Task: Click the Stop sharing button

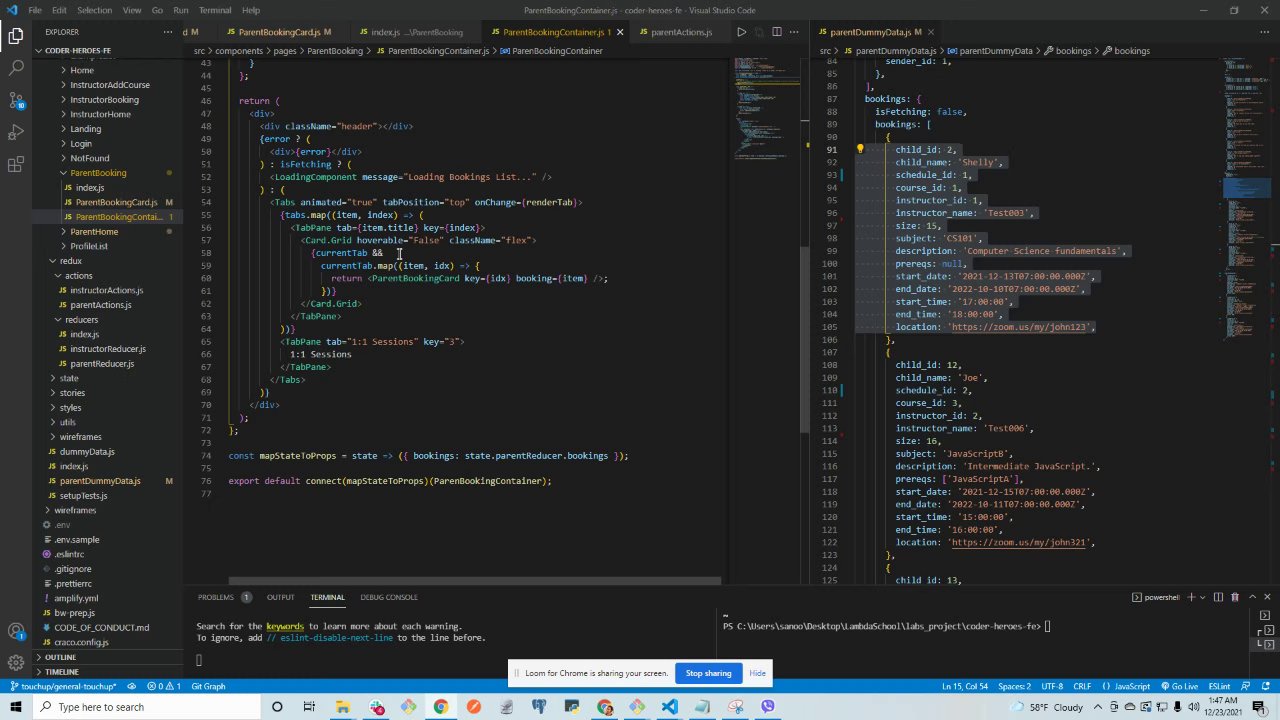Action: tap(708, 673)
